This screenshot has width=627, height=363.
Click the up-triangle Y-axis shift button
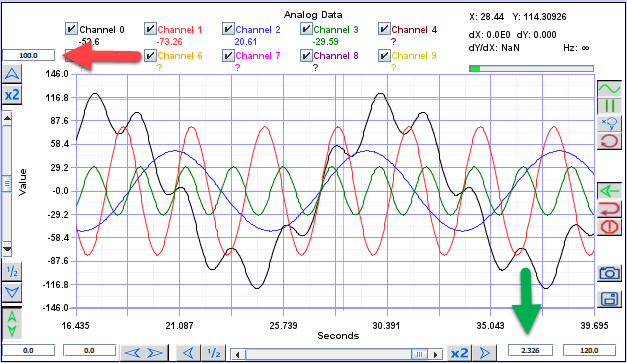click(x=12, y=74)
